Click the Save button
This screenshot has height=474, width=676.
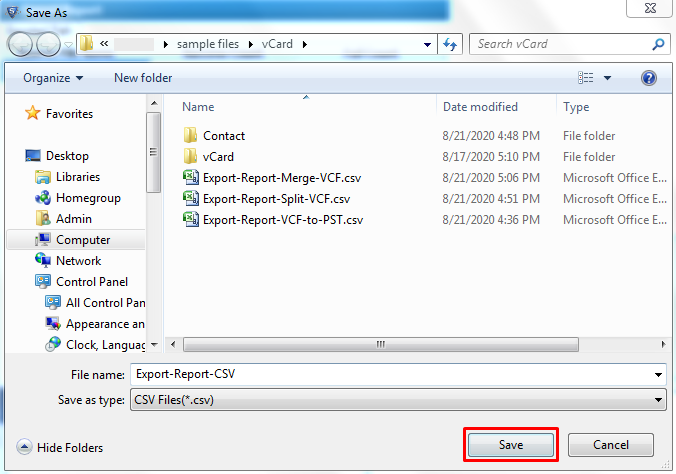pos(510,445)
